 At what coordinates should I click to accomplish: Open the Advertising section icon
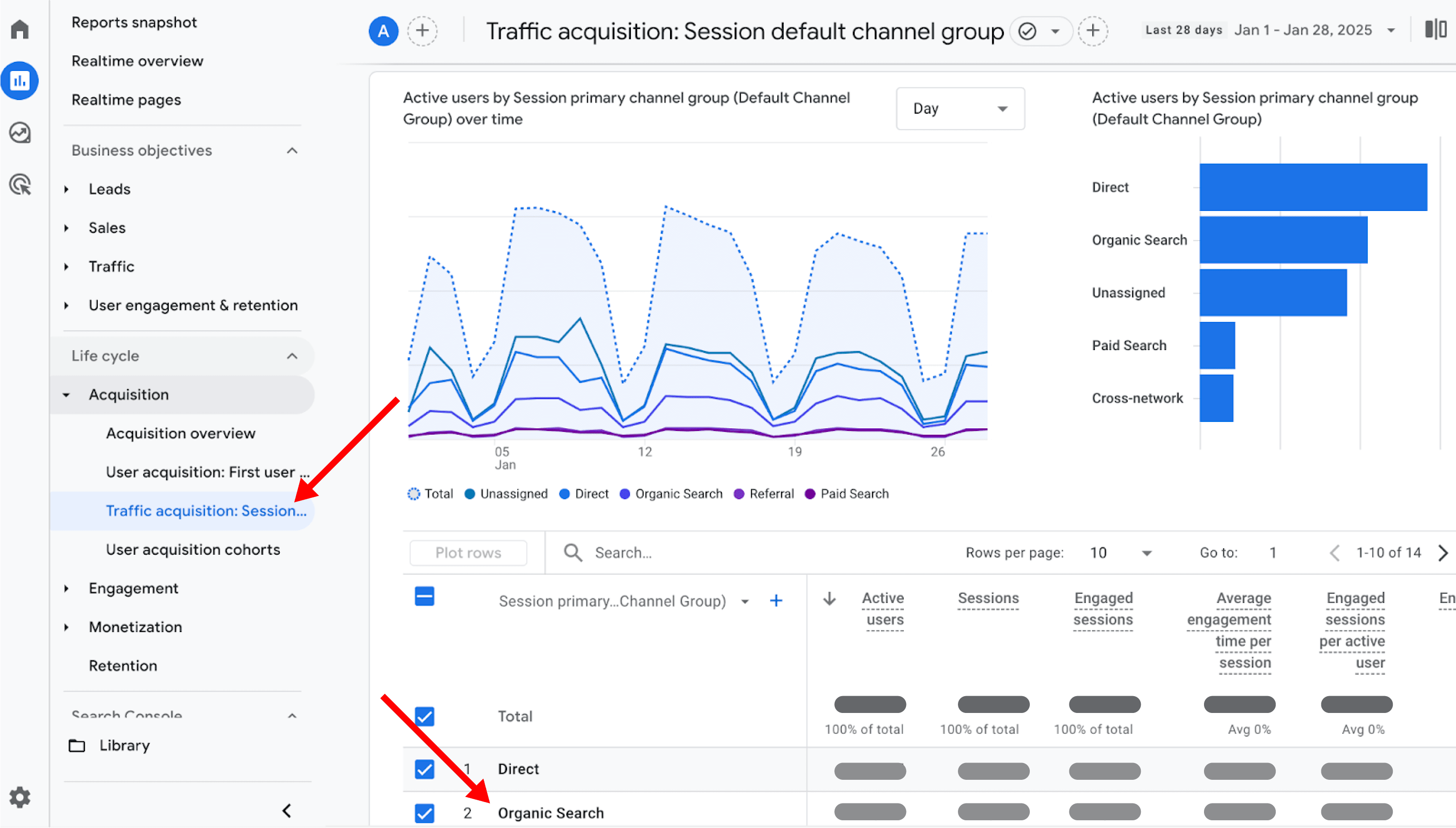coord(20,185)
